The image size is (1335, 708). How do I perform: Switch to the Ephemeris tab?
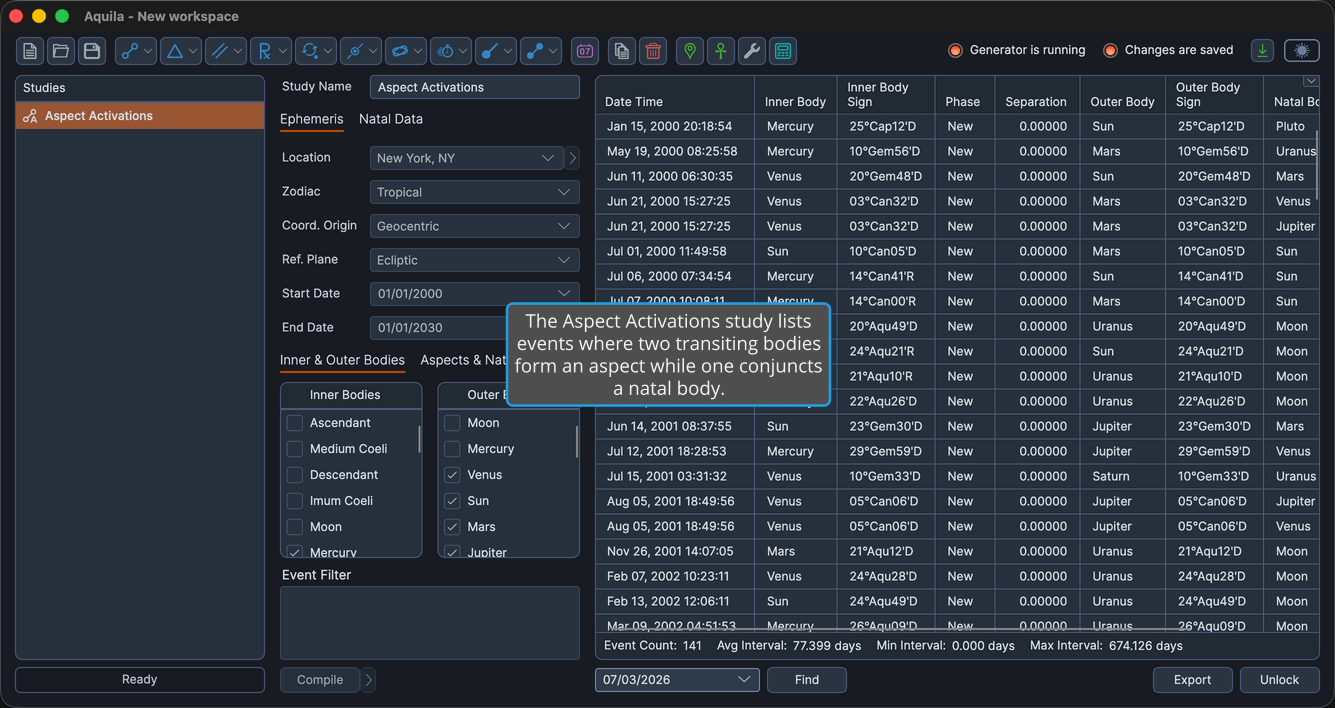[311, 119]
